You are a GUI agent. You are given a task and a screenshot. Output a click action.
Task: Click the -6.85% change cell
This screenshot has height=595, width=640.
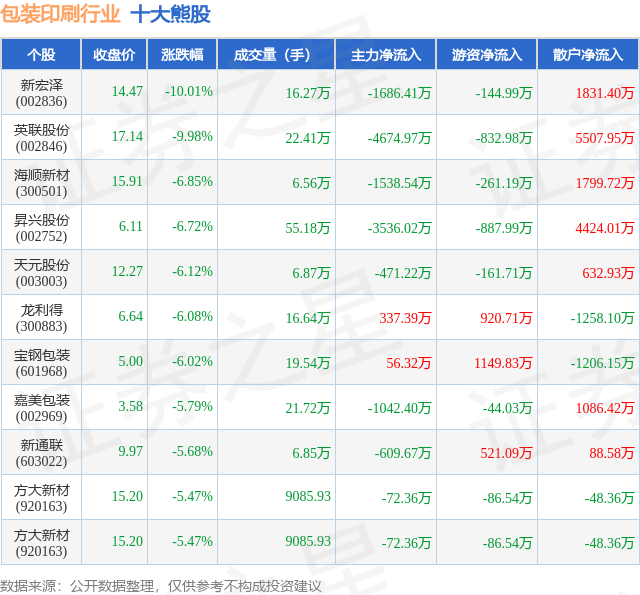pyautogui.click(x=192, y=181)
